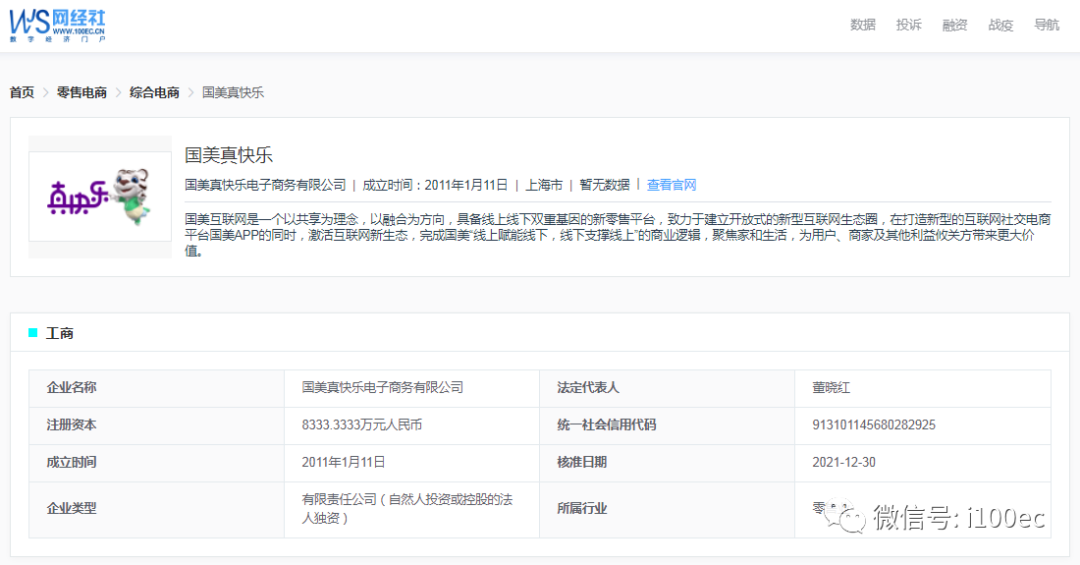
Task: Open the 融资 navigation item
Action: [x=955, y=25]
